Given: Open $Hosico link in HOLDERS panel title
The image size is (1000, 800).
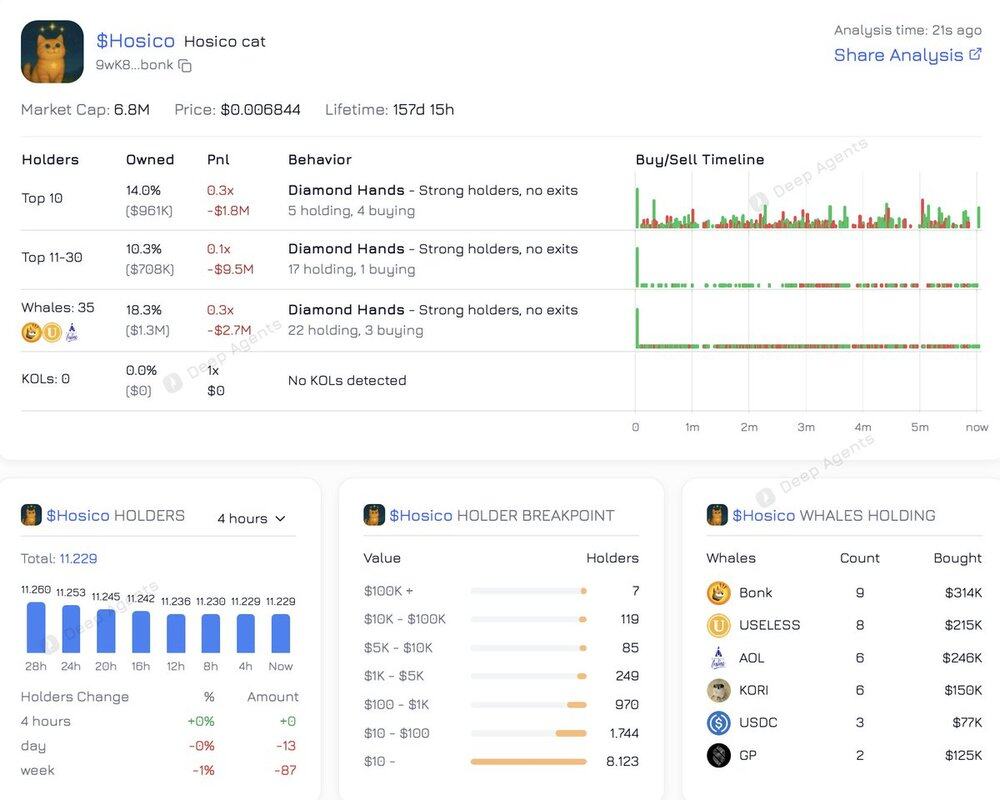Looking at the screenshot, I should (x=78, y=515).
